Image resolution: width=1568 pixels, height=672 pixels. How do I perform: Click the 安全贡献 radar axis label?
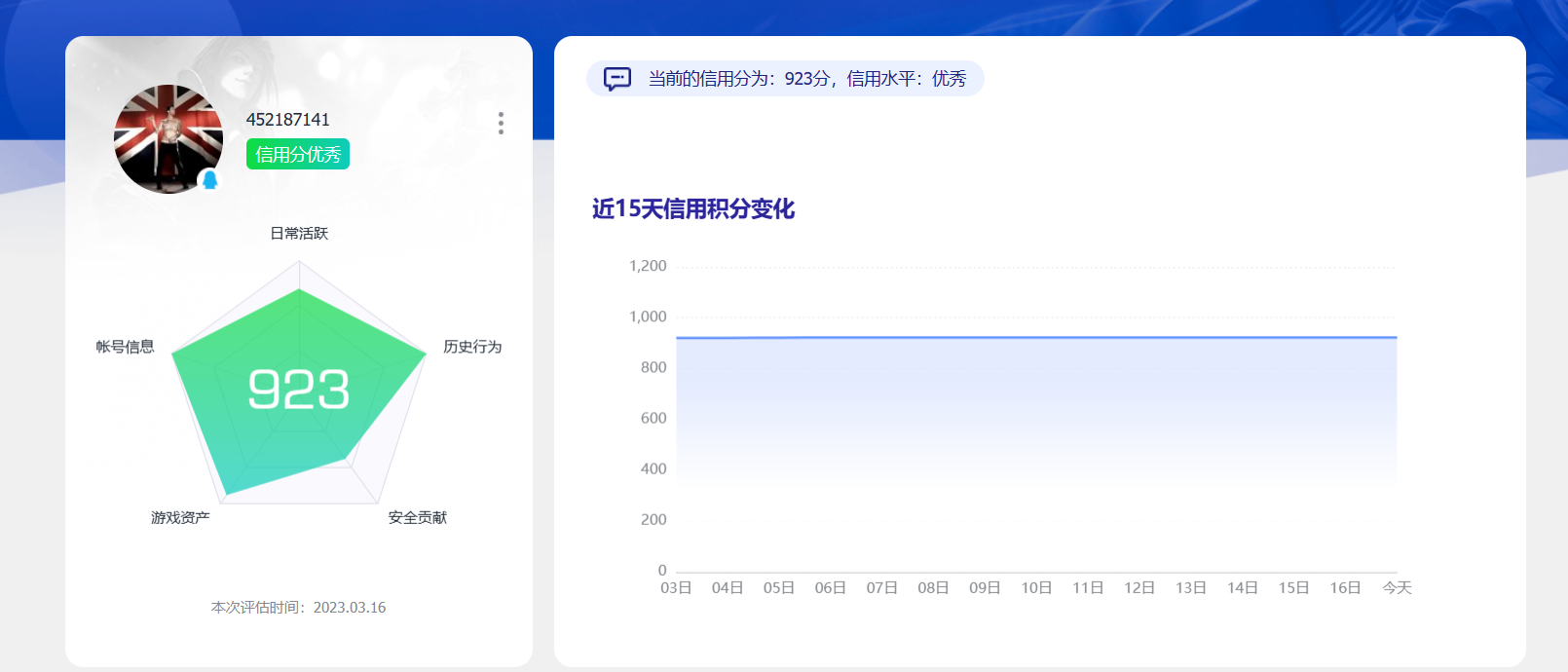coord(418,518)
